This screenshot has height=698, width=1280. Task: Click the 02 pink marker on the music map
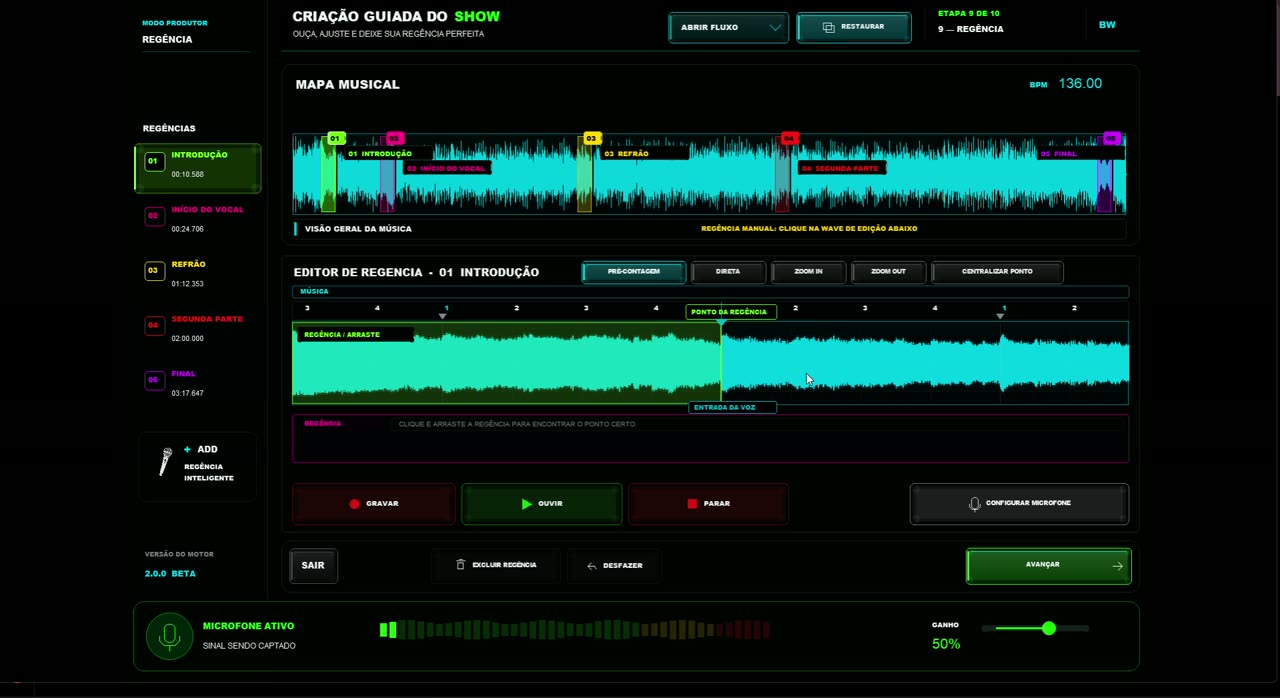pyautogui.click(x=394, y=139)
